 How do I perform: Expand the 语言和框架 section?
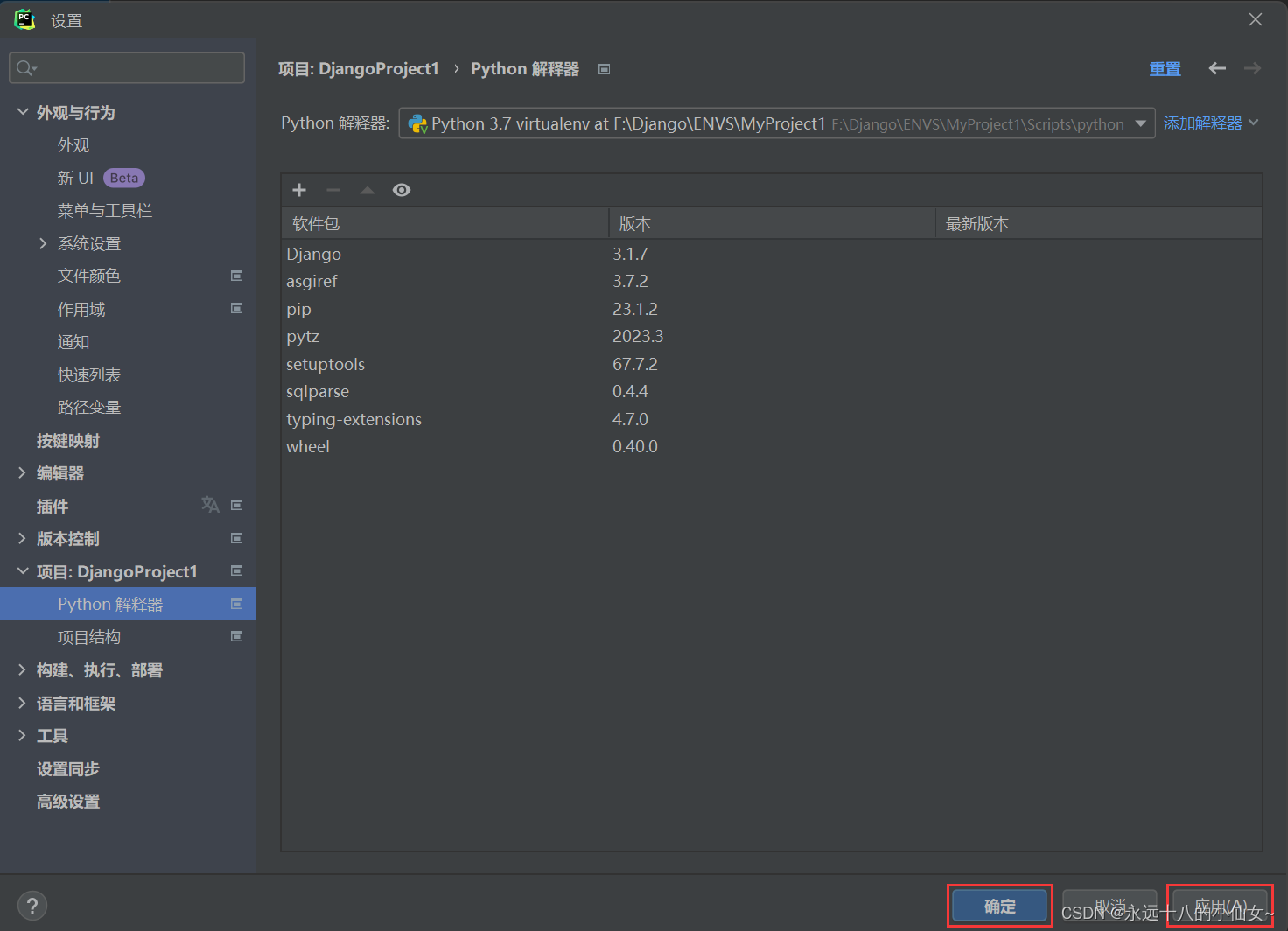click(x=23, y=703)
